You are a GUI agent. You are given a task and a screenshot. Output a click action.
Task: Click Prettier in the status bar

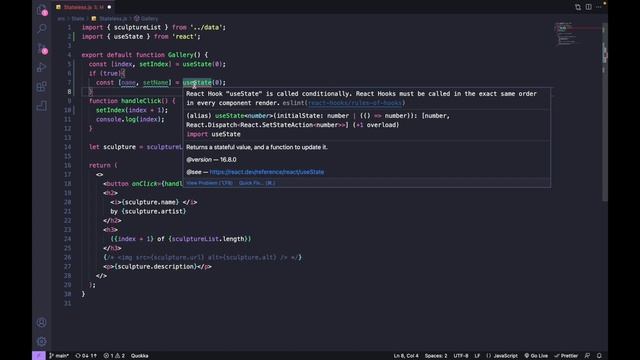566,356
